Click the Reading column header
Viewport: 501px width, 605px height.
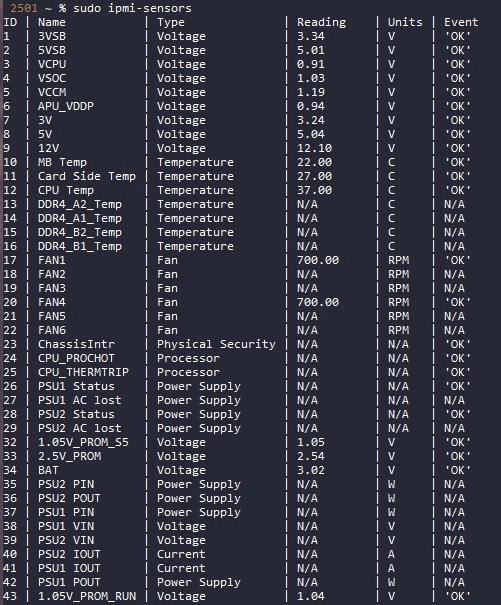click(x=322, y=22)
